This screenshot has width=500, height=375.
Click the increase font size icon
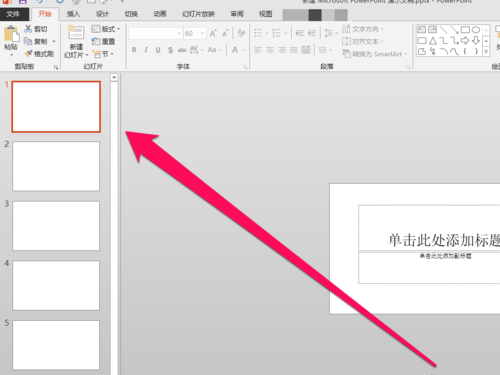pyautogui.click(x=213, y=33)
